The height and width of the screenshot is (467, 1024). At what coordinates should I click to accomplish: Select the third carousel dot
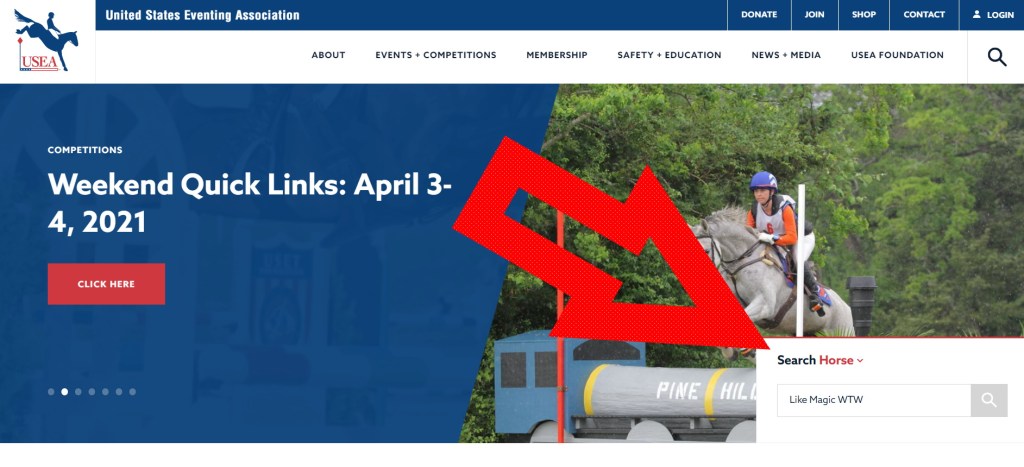click(x=78, y=392)
